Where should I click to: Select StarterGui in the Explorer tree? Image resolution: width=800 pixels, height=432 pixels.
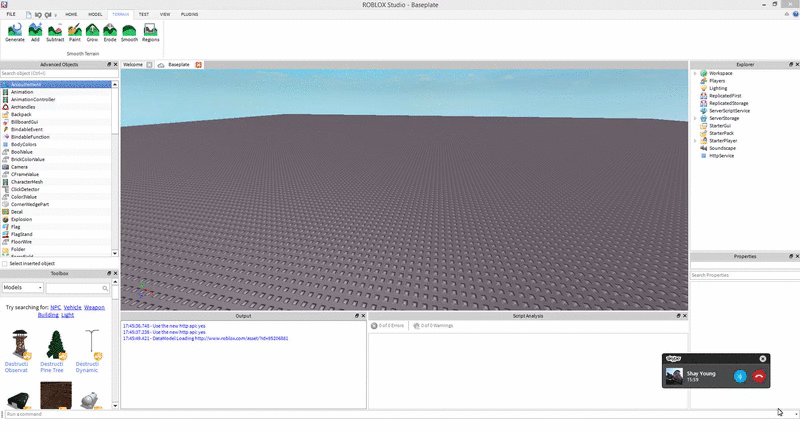click(x=720, y=125)
